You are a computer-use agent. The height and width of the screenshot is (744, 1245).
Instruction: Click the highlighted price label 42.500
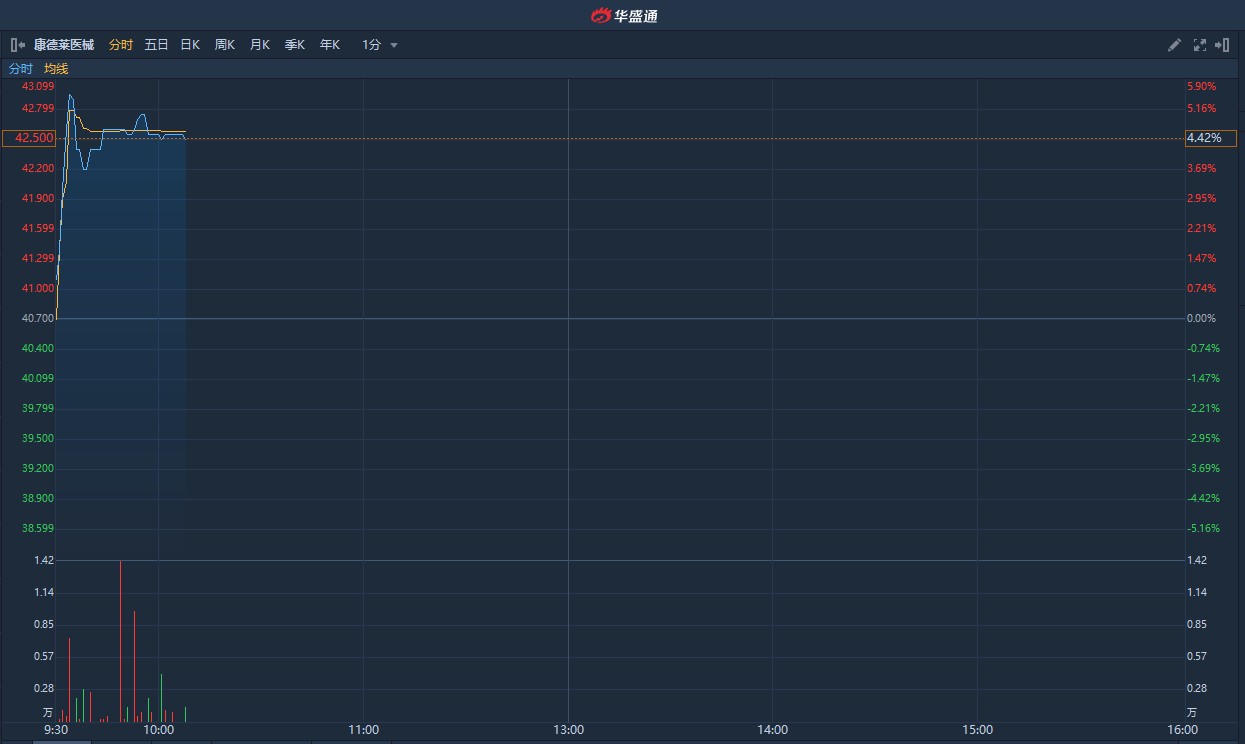[31, 138]
